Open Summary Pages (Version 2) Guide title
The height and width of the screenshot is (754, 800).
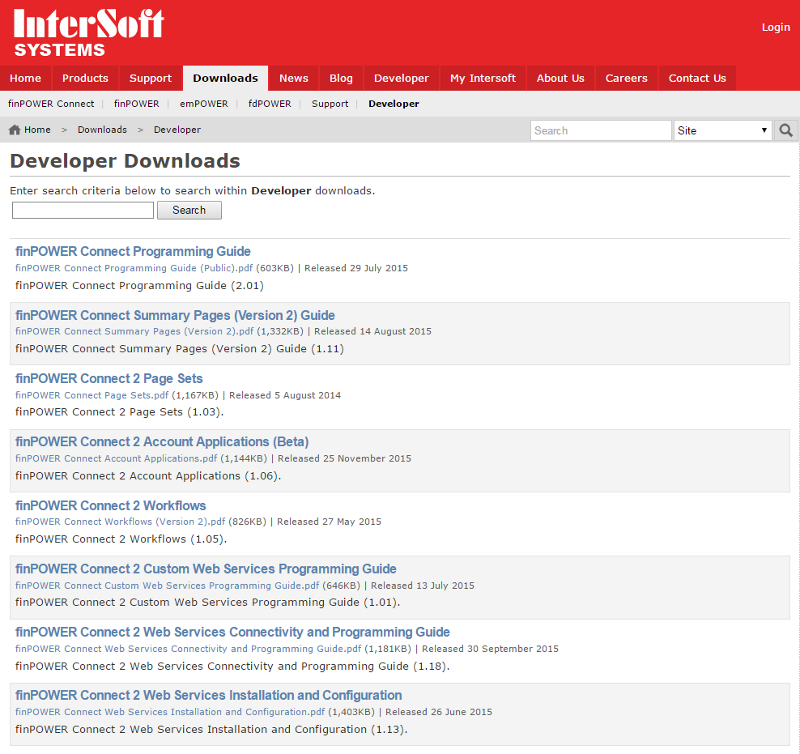pyautogui.click(x=175, y=315)
